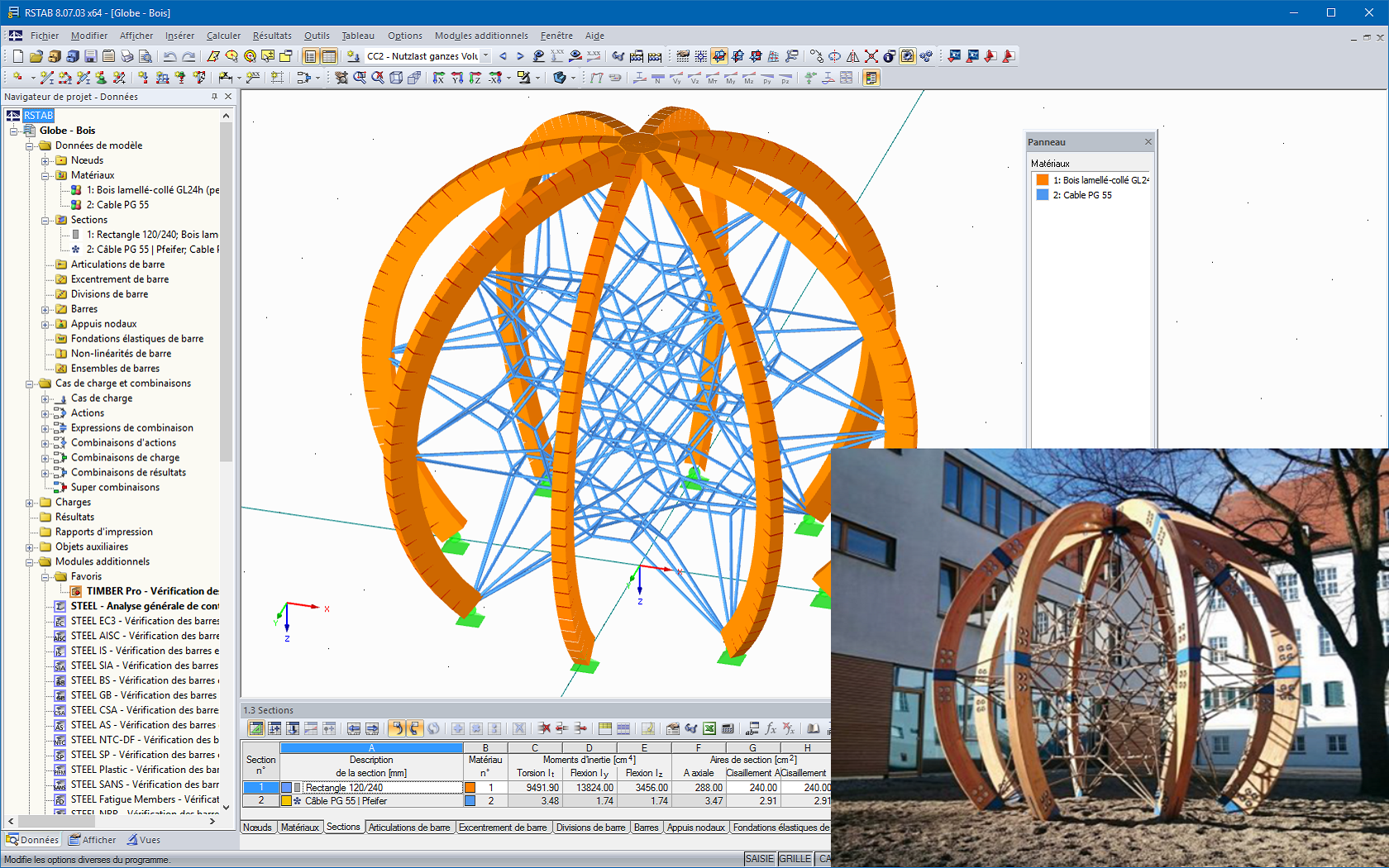Screen dimensions: 1389x868
Task: Select the TIMBER Pro module entry
Action: point(152,591)
